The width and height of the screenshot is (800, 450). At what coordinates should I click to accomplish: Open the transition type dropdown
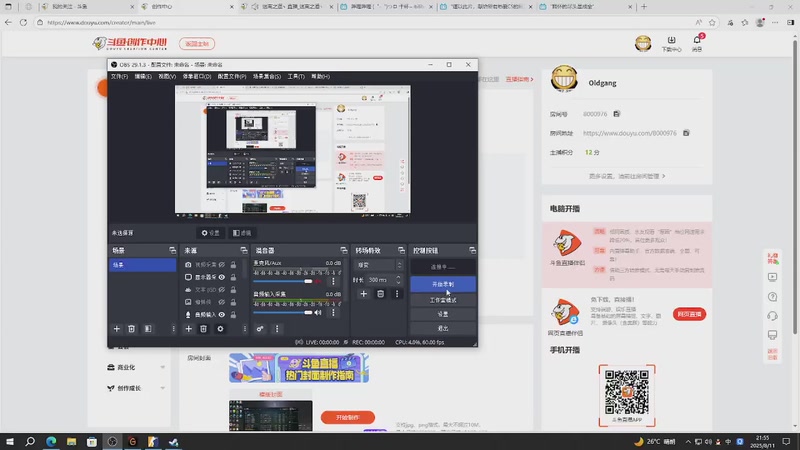(x=379, y=265)
